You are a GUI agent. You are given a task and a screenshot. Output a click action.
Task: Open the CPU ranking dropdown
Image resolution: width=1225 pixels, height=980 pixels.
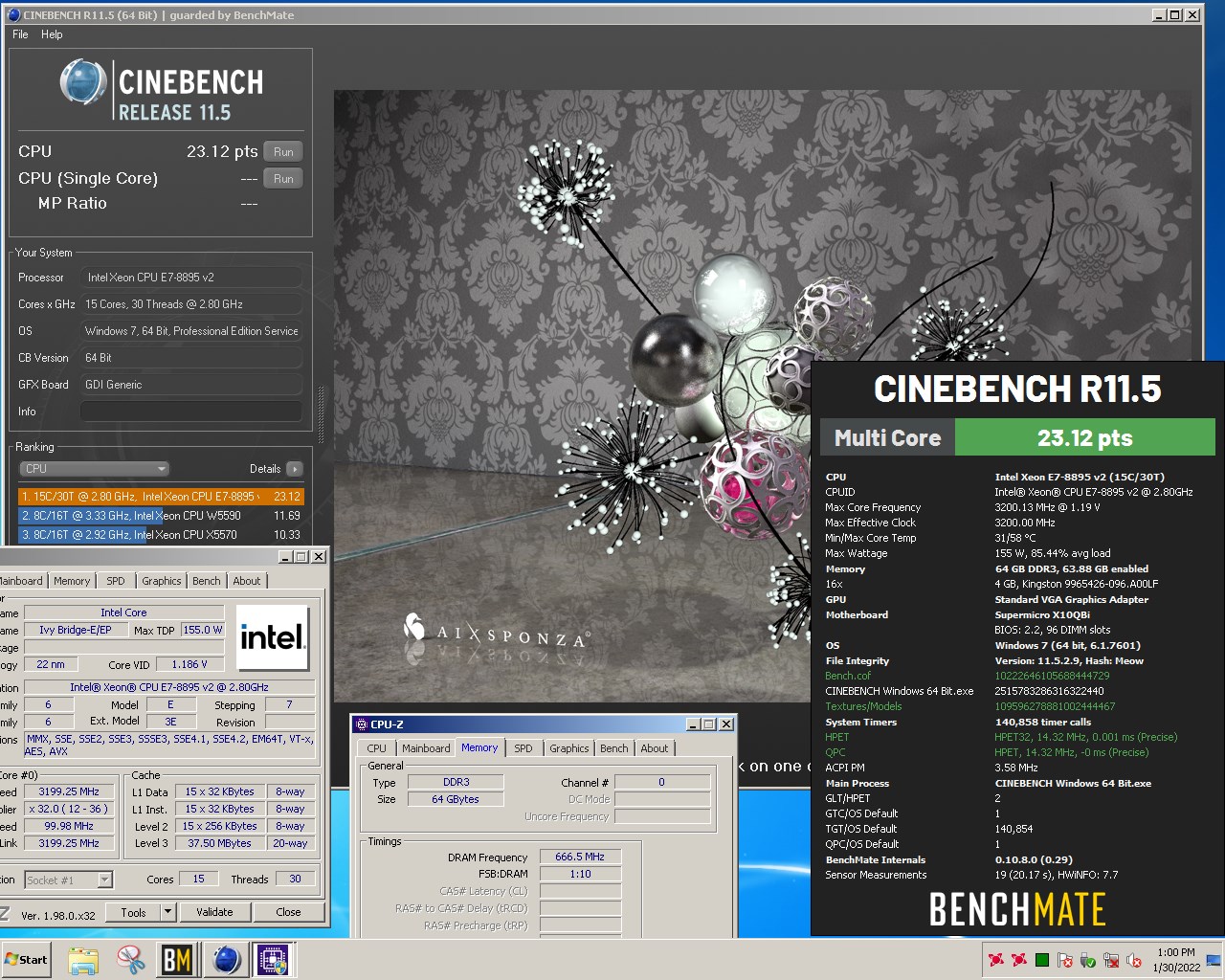(x=94, y=469)
